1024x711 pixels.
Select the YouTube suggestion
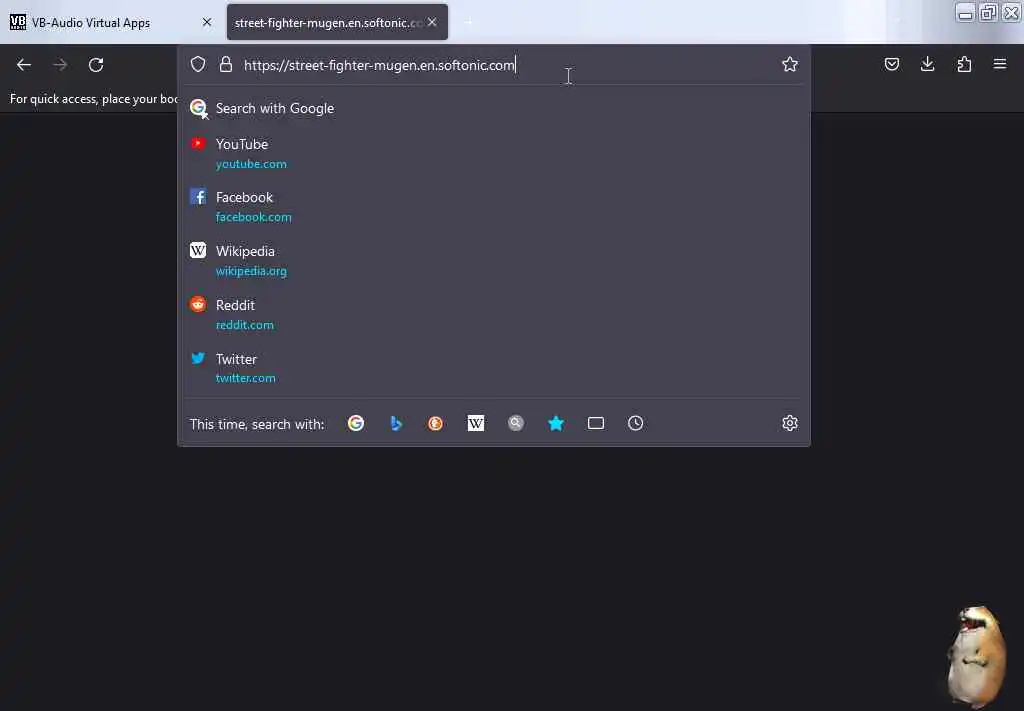(494, 153)
